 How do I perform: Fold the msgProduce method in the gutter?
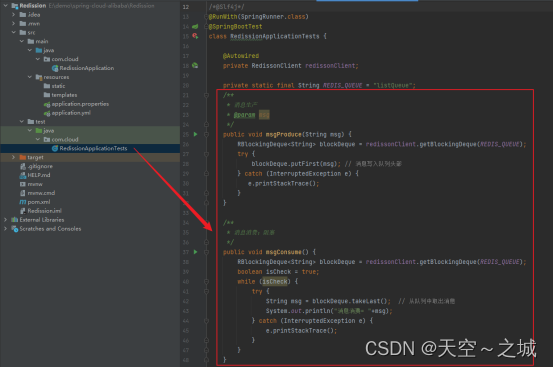click(x=206, y=134)
